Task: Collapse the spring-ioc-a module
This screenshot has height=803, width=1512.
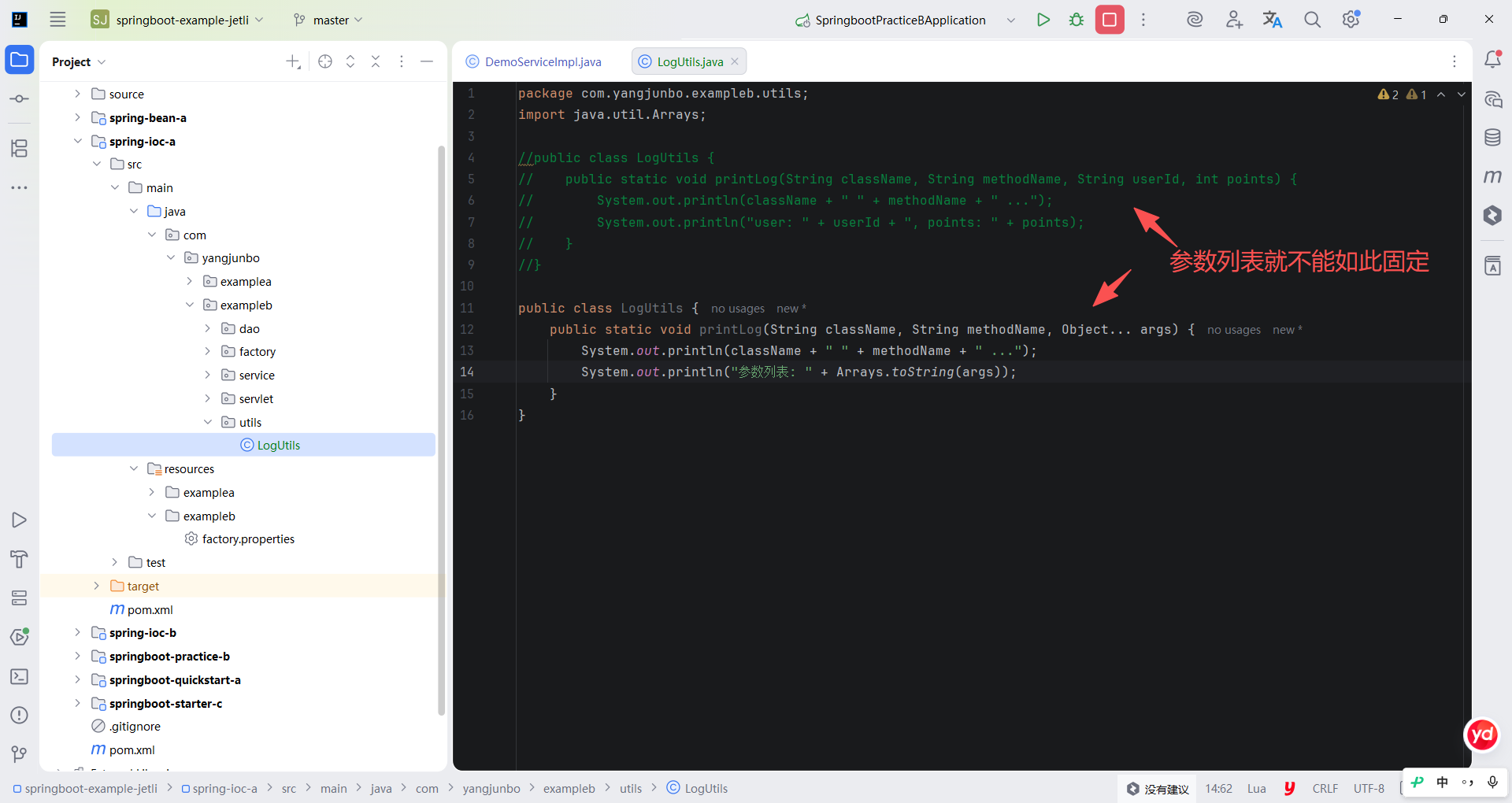Action: [77, 141]
